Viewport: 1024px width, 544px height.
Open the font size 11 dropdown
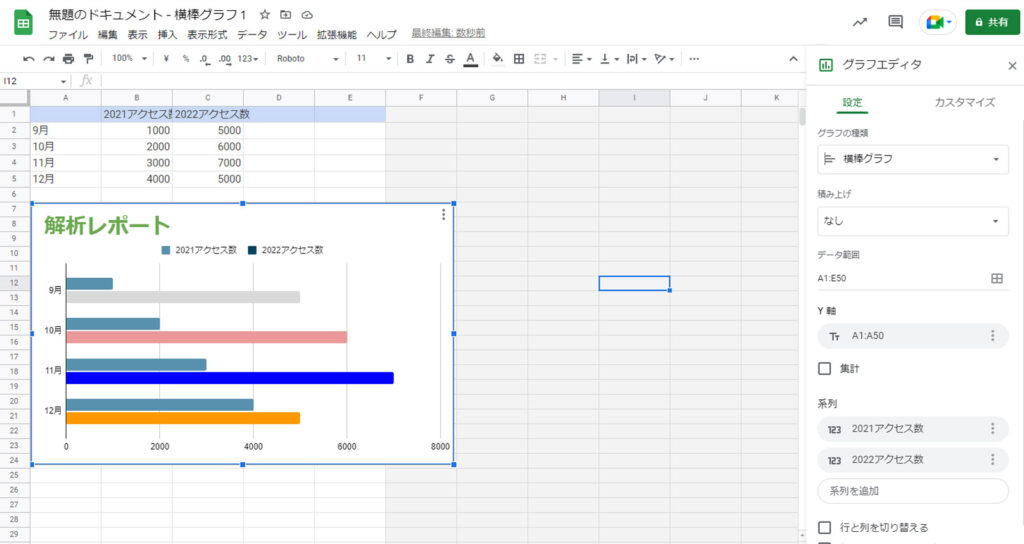(374, 59)
